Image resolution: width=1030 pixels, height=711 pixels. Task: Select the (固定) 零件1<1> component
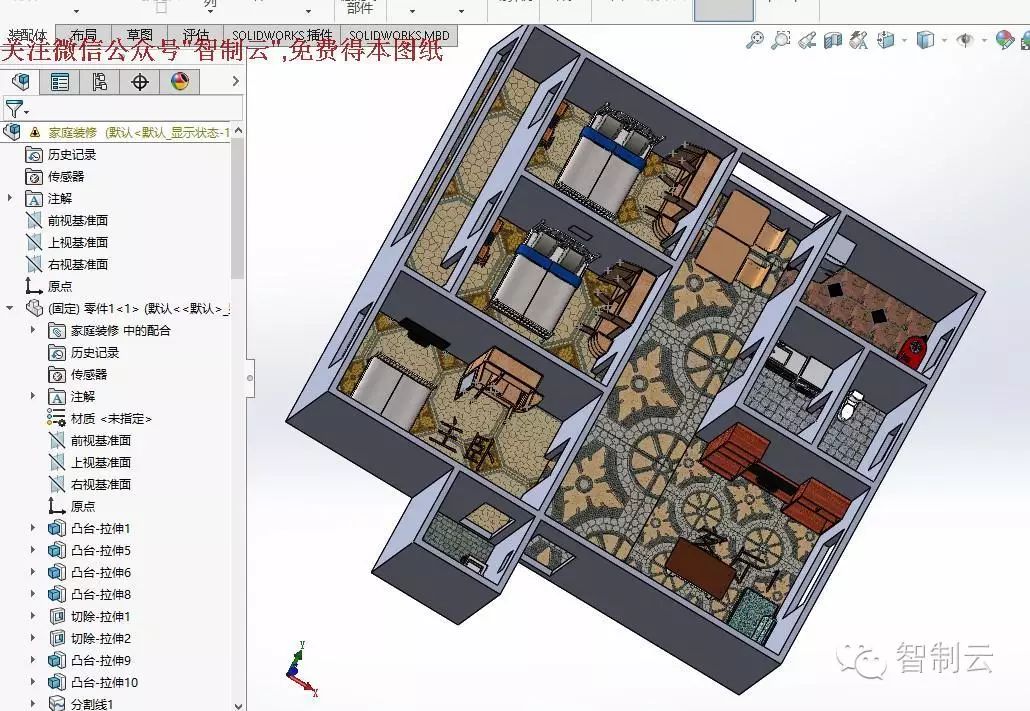pos(139,308)
